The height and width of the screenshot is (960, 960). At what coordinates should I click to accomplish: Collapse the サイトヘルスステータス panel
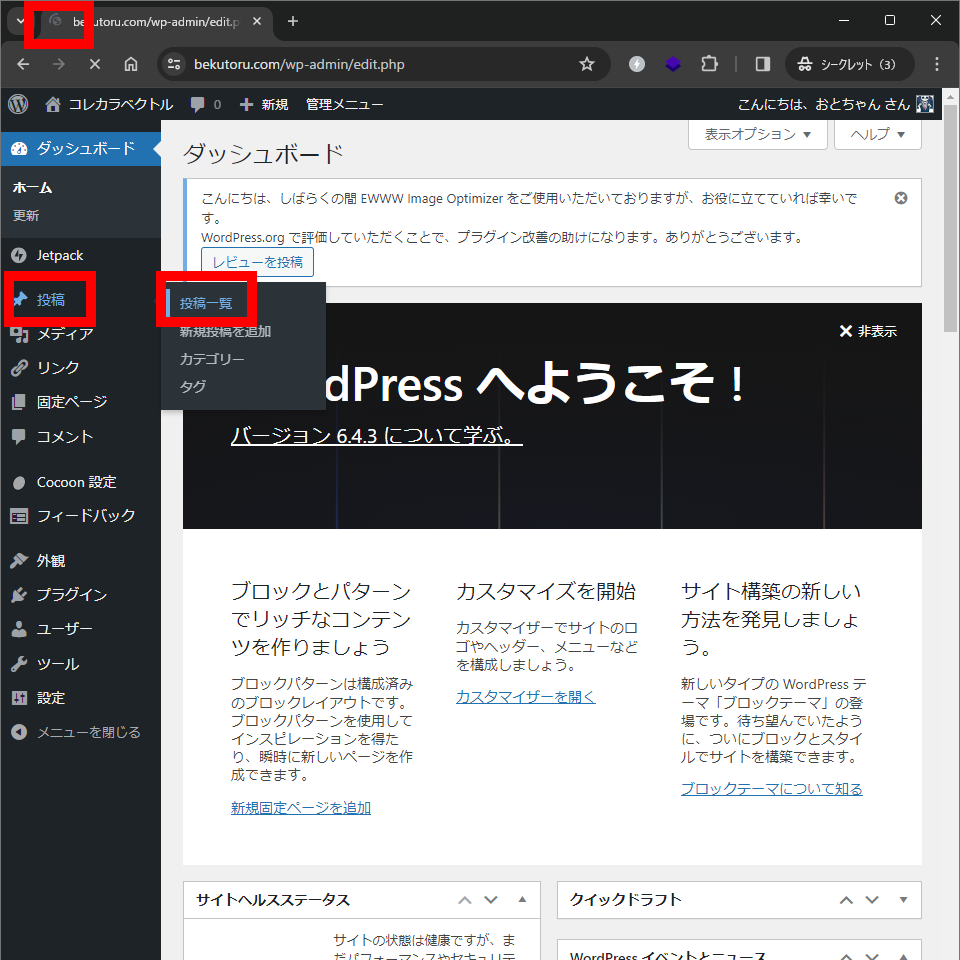522,900
